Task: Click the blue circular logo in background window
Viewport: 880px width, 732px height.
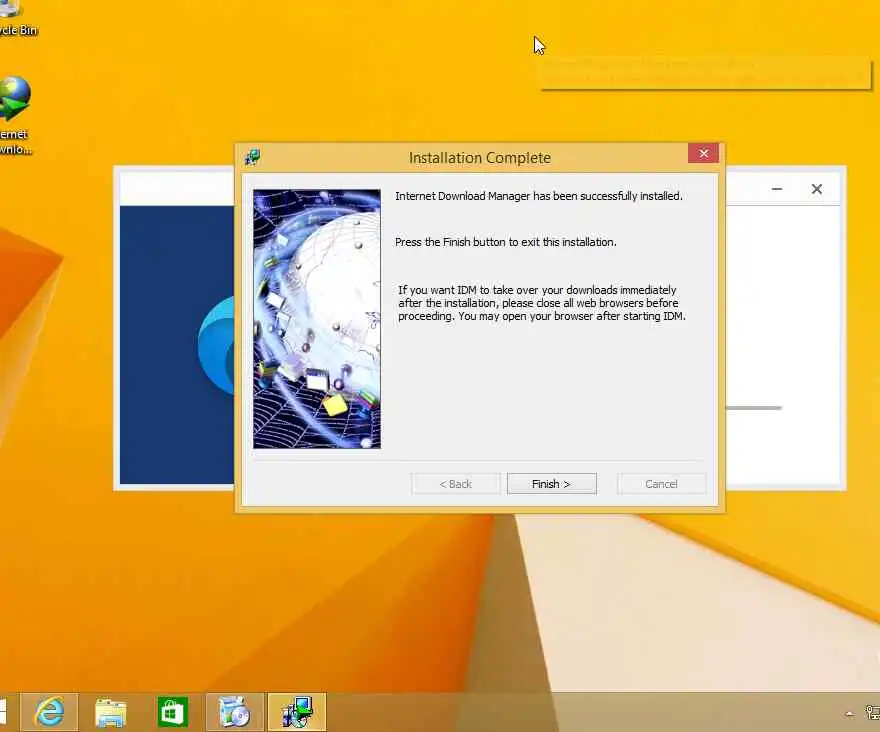Action: (217, 345)
